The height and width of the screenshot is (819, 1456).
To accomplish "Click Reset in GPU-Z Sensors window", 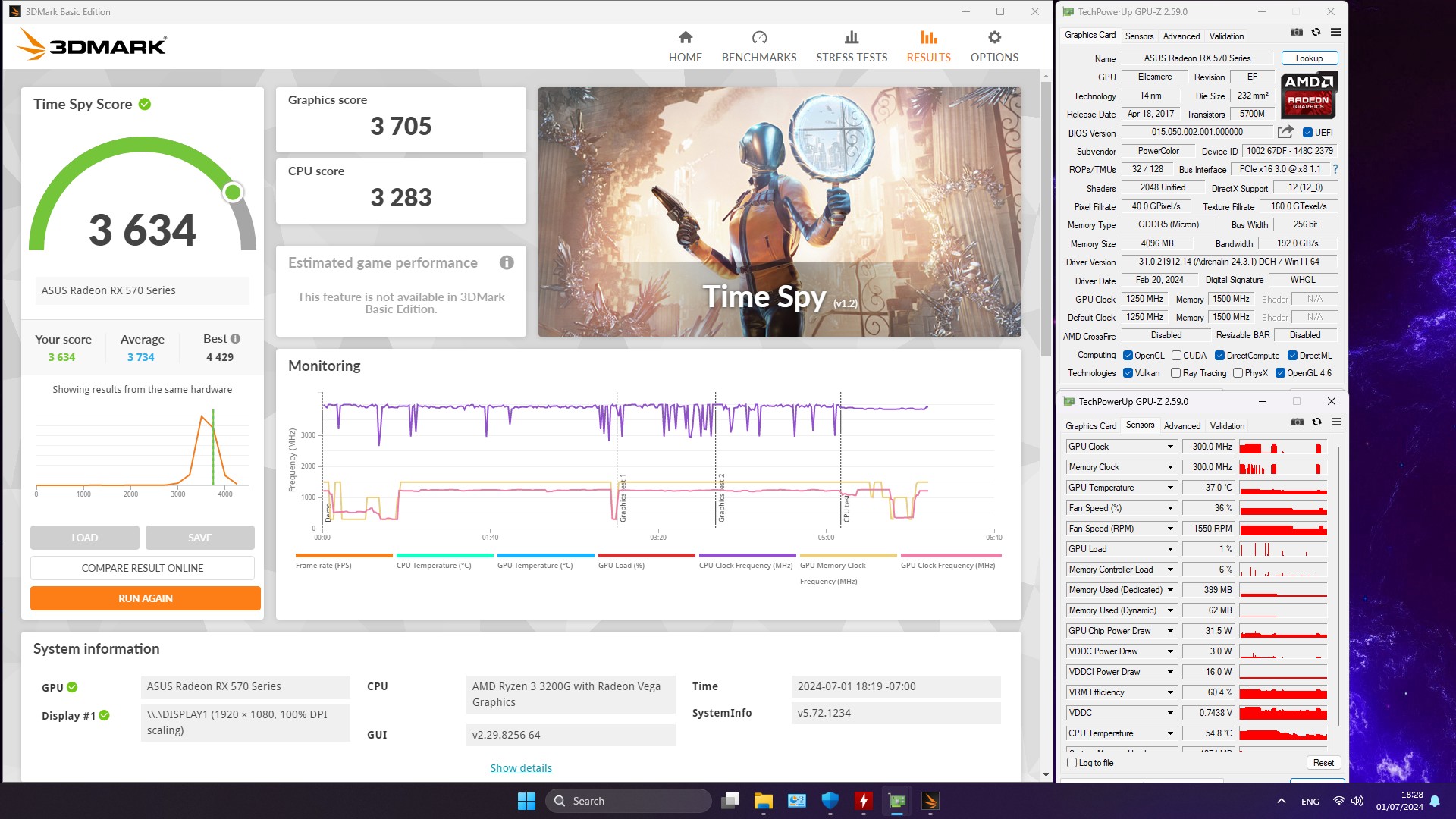I will 1323,763.
